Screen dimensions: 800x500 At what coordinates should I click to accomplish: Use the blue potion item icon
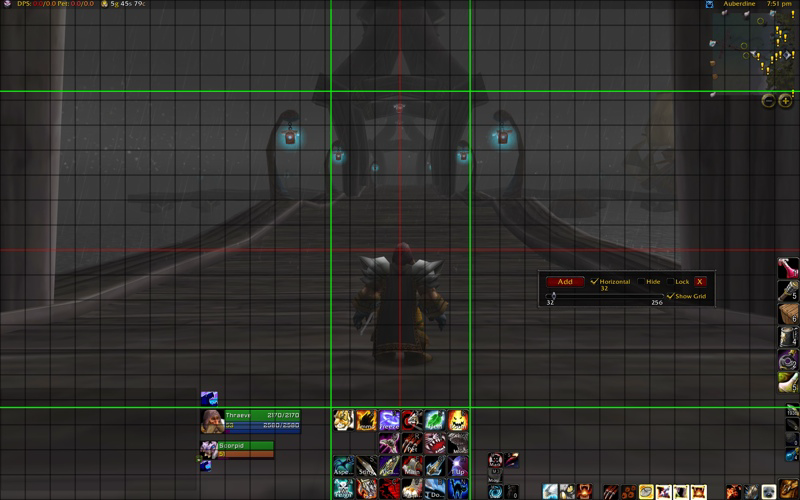(792, 453)
